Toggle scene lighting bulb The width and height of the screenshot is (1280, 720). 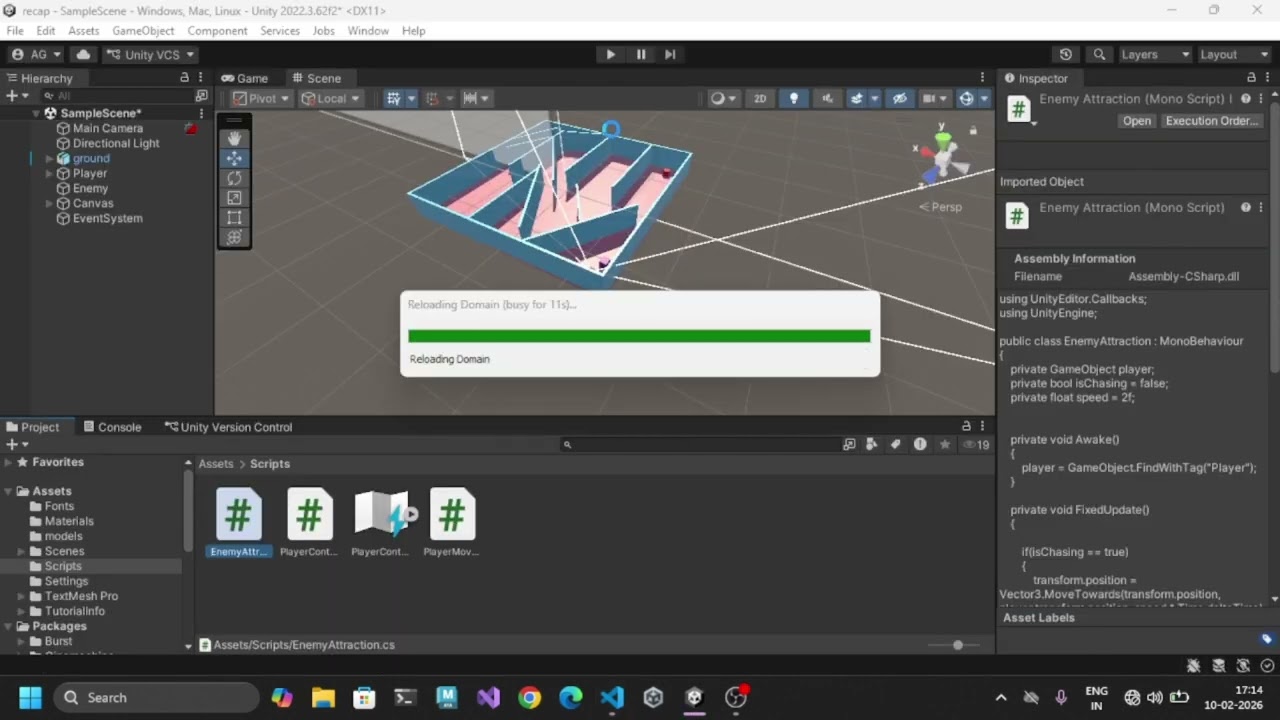(x=794, y=98)
